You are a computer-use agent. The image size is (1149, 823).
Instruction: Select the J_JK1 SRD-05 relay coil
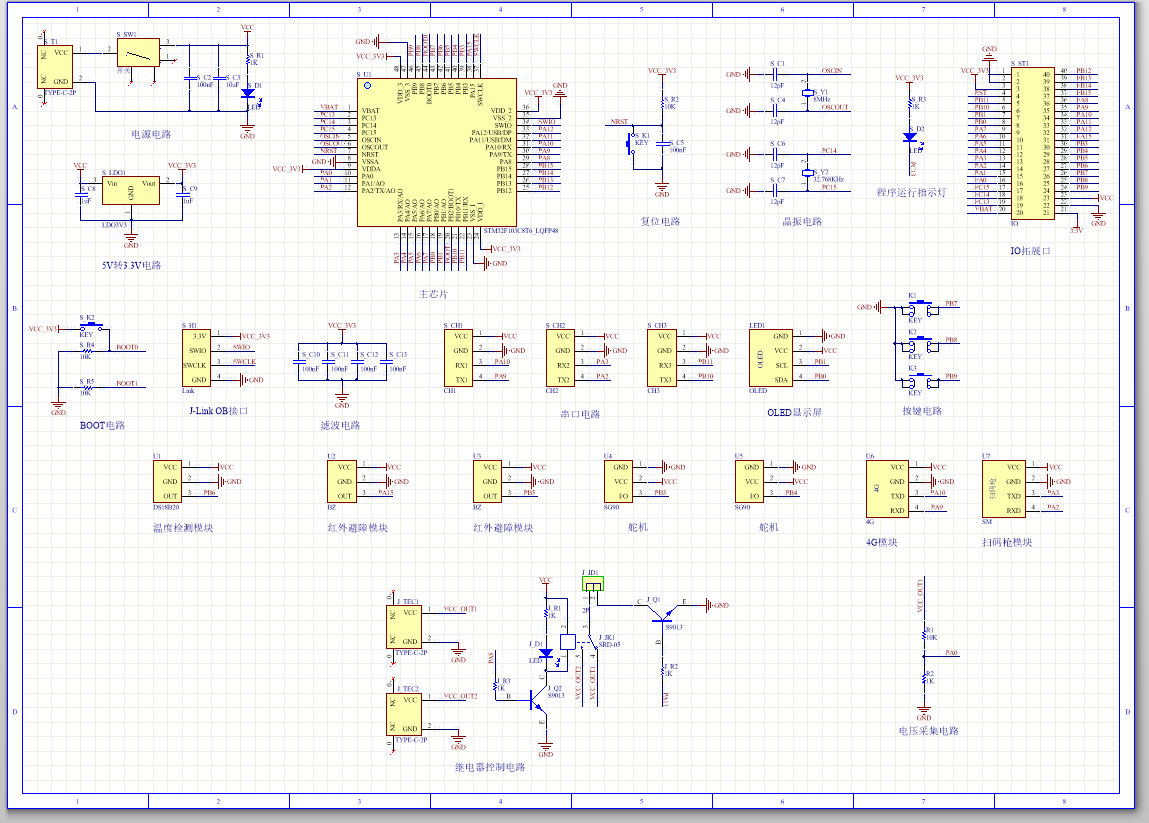point(568,642)
